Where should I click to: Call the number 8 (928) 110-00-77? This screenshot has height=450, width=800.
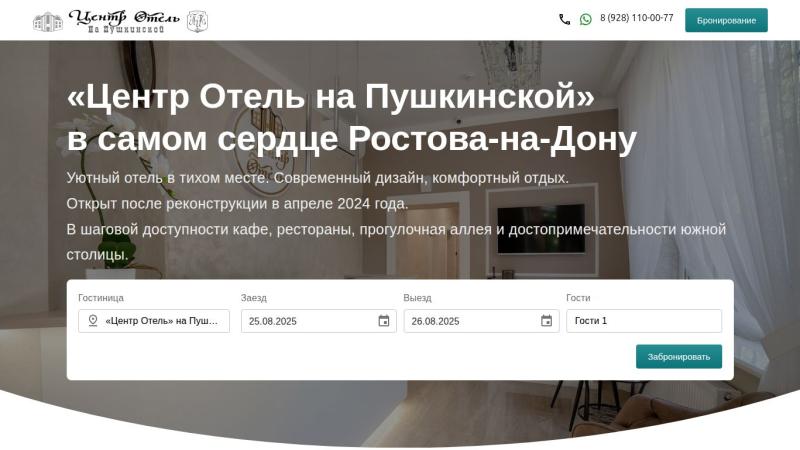(x=637, y=18)
